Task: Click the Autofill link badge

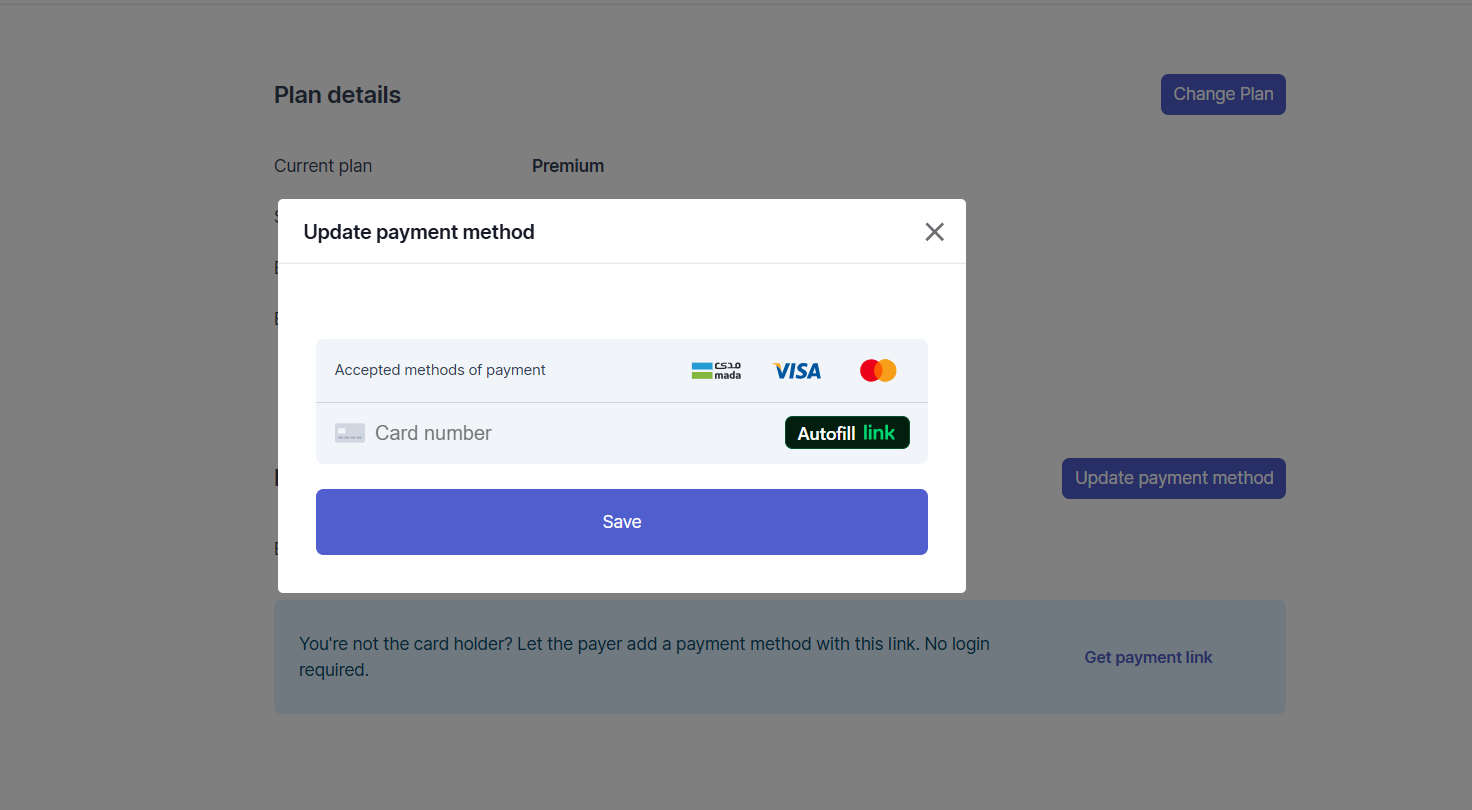Action: tap(846, 432)
